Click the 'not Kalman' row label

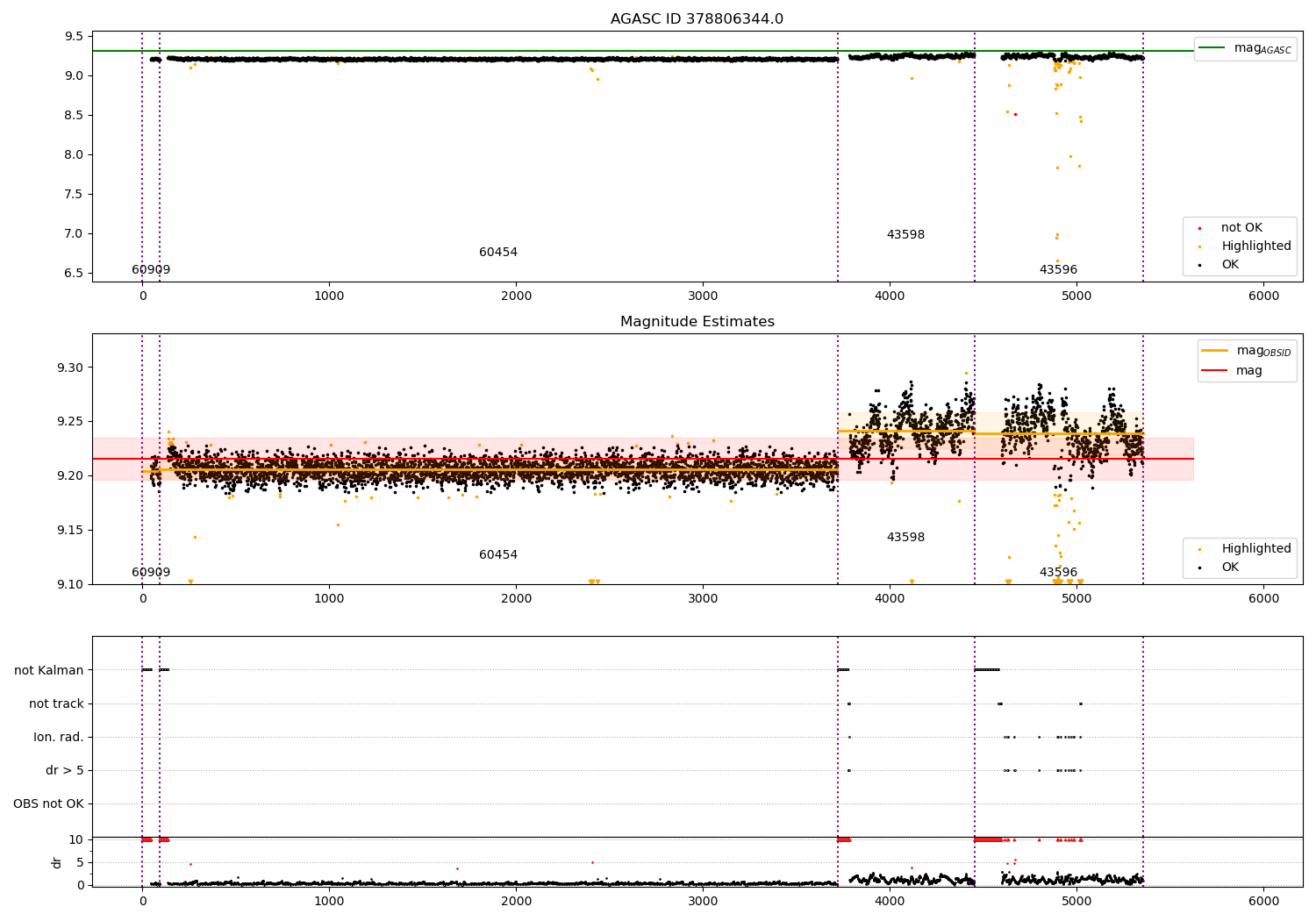pyautogui.click(x=49, y=671)
